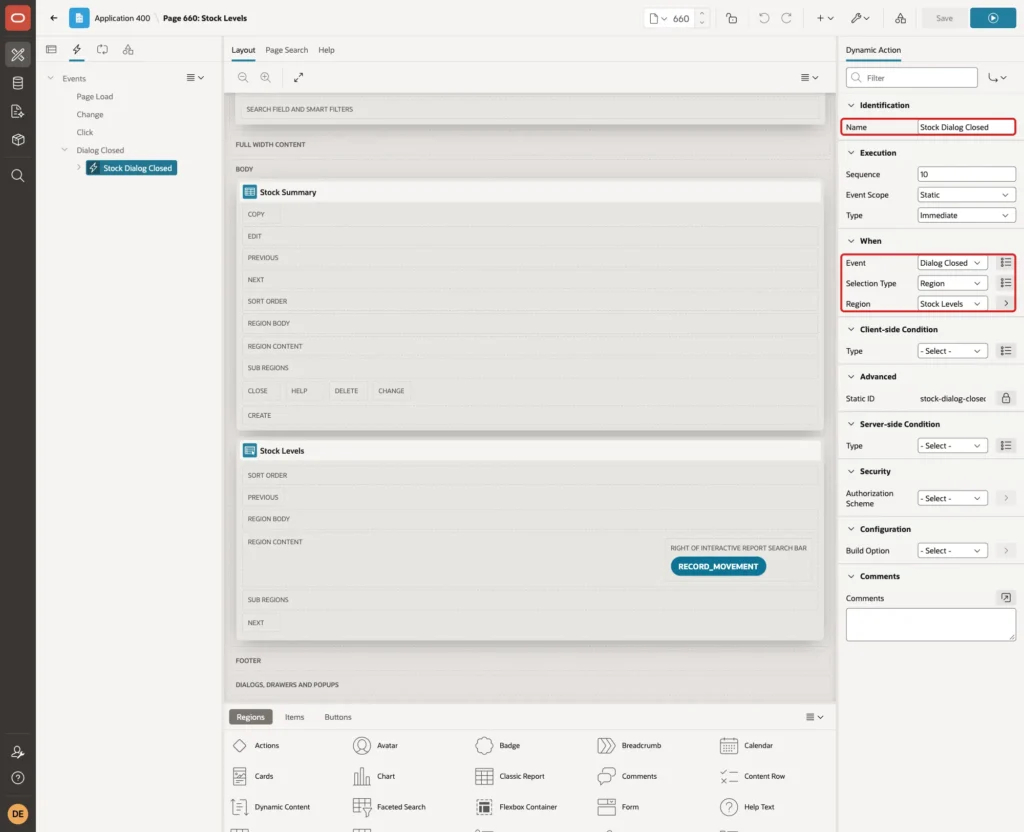Open the Utilities wrench menu
The width and height of the screenshot is (1024, 832).
coord(860,18)
